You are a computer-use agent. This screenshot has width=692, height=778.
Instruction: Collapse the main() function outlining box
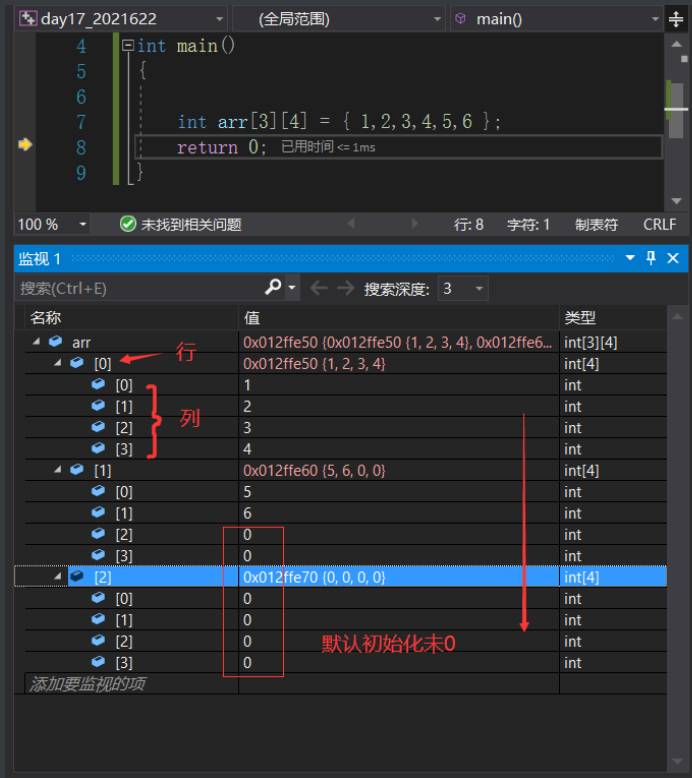(x=128, y=46)
